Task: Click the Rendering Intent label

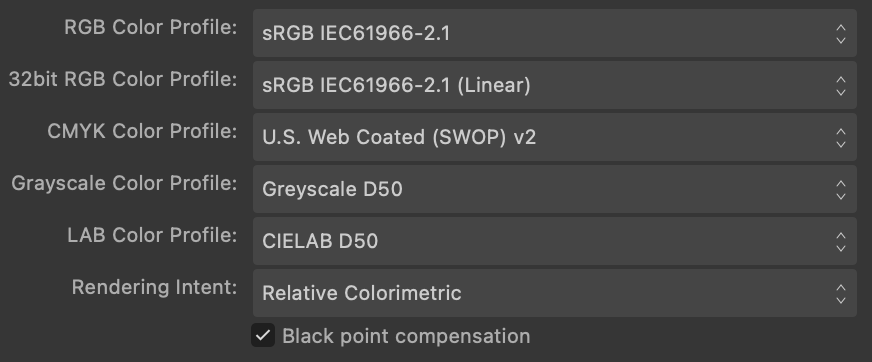Action: pos(155,287)
